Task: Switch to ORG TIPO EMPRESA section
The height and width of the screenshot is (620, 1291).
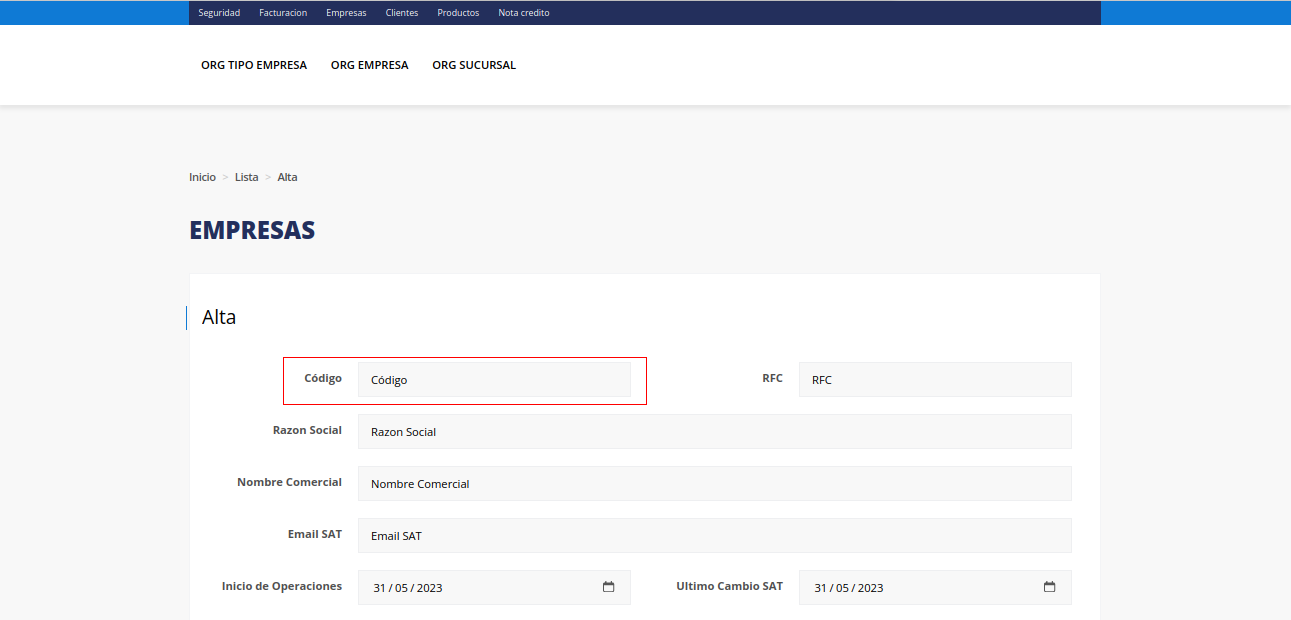Action: 254,65
